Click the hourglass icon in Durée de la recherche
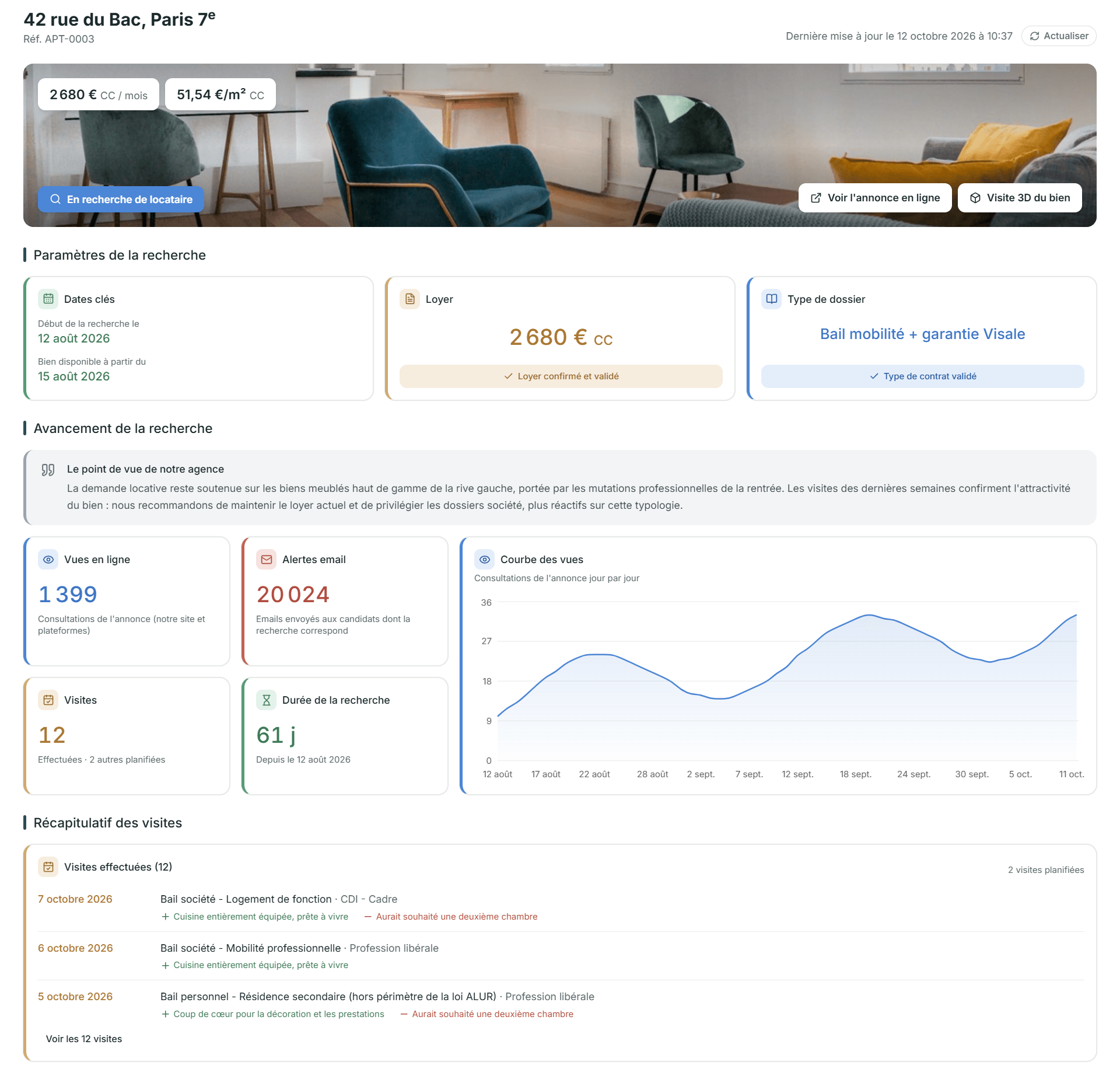 click(x=267, y=700)
